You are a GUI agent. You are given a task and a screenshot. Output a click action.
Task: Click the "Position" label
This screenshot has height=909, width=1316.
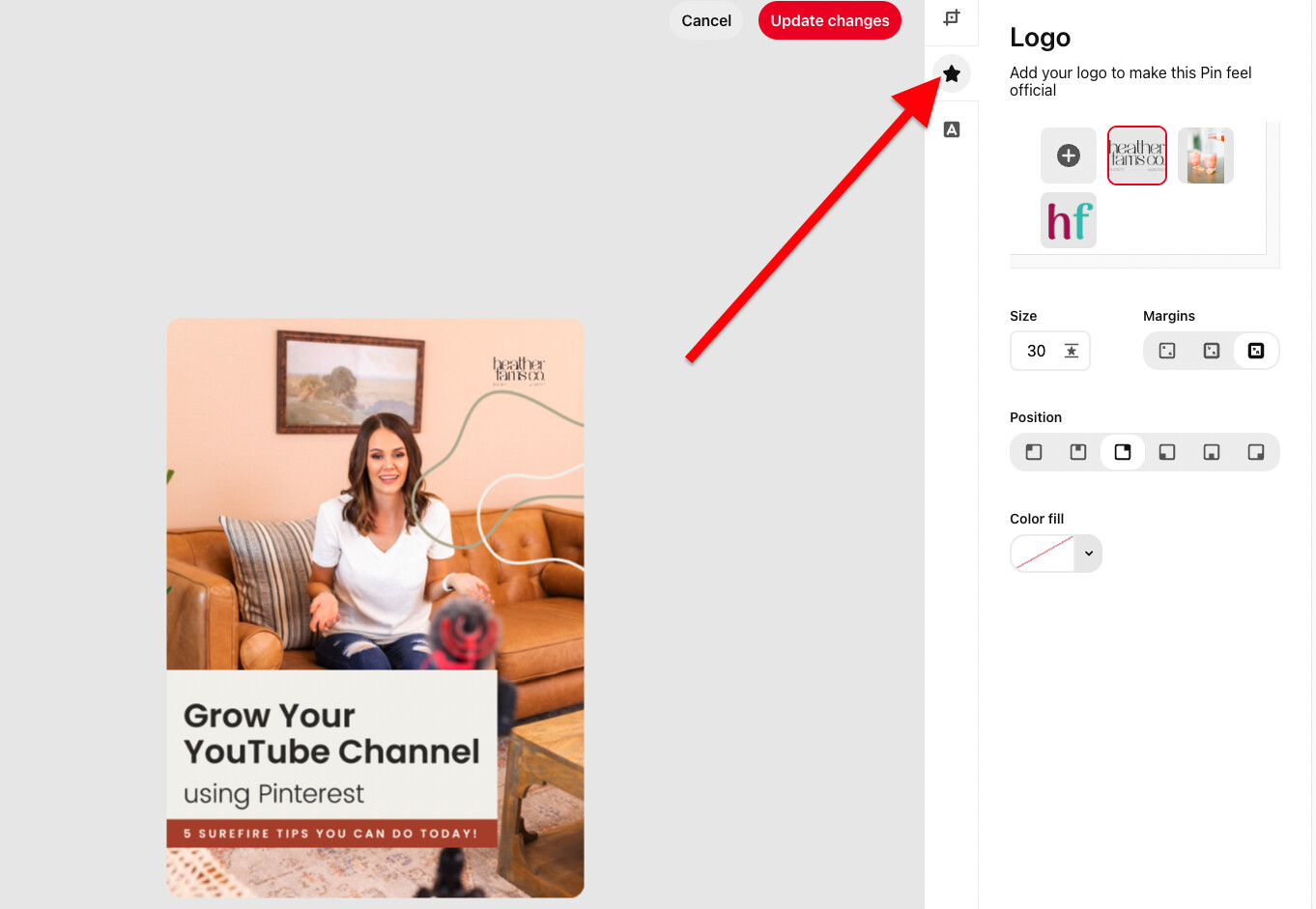click(x=1036, y=417)
